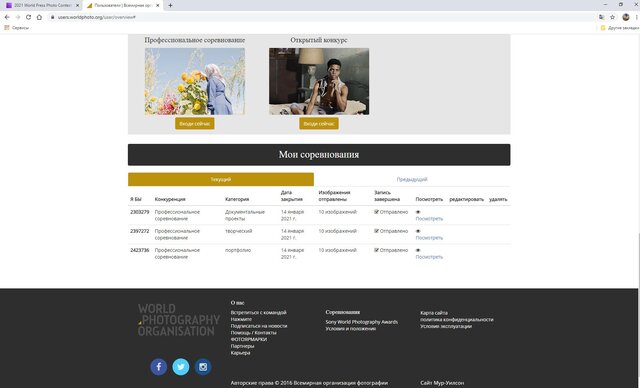Screen dimensions: 640x388
Task: Click eye icon for entry 2303279
Action: [418, 212]
